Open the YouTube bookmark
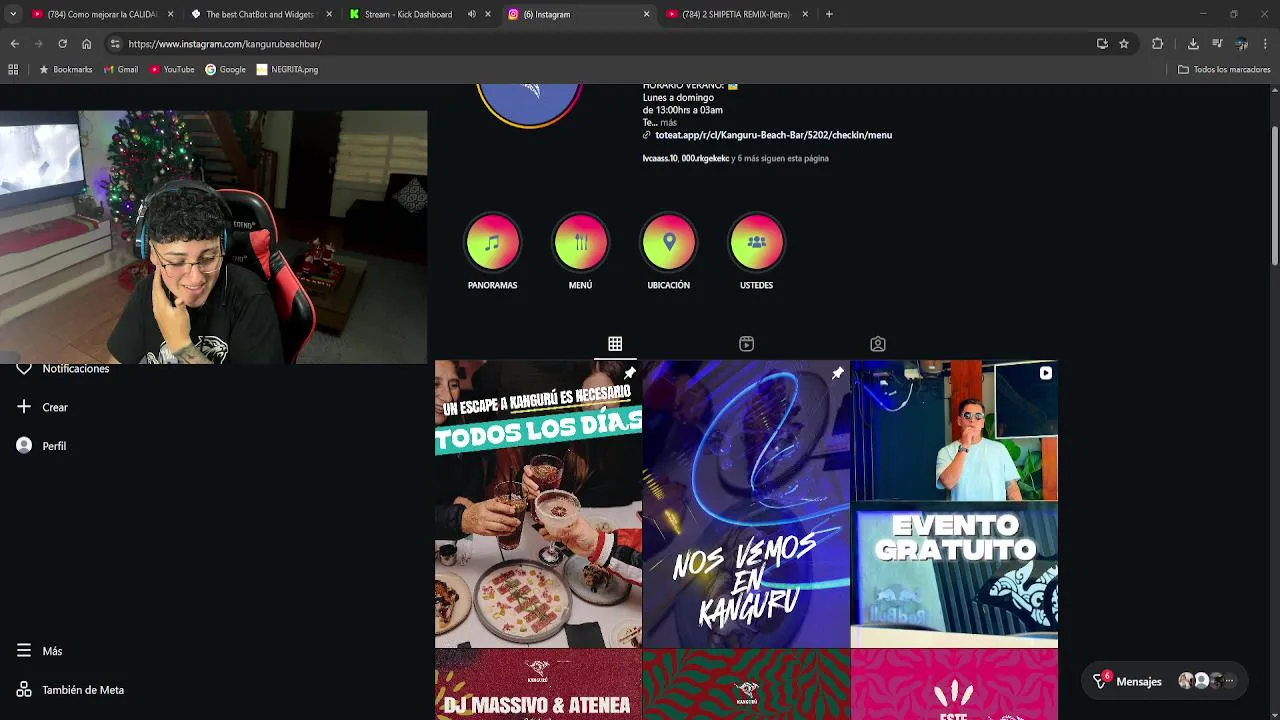1280x720 pixels. 172,70
